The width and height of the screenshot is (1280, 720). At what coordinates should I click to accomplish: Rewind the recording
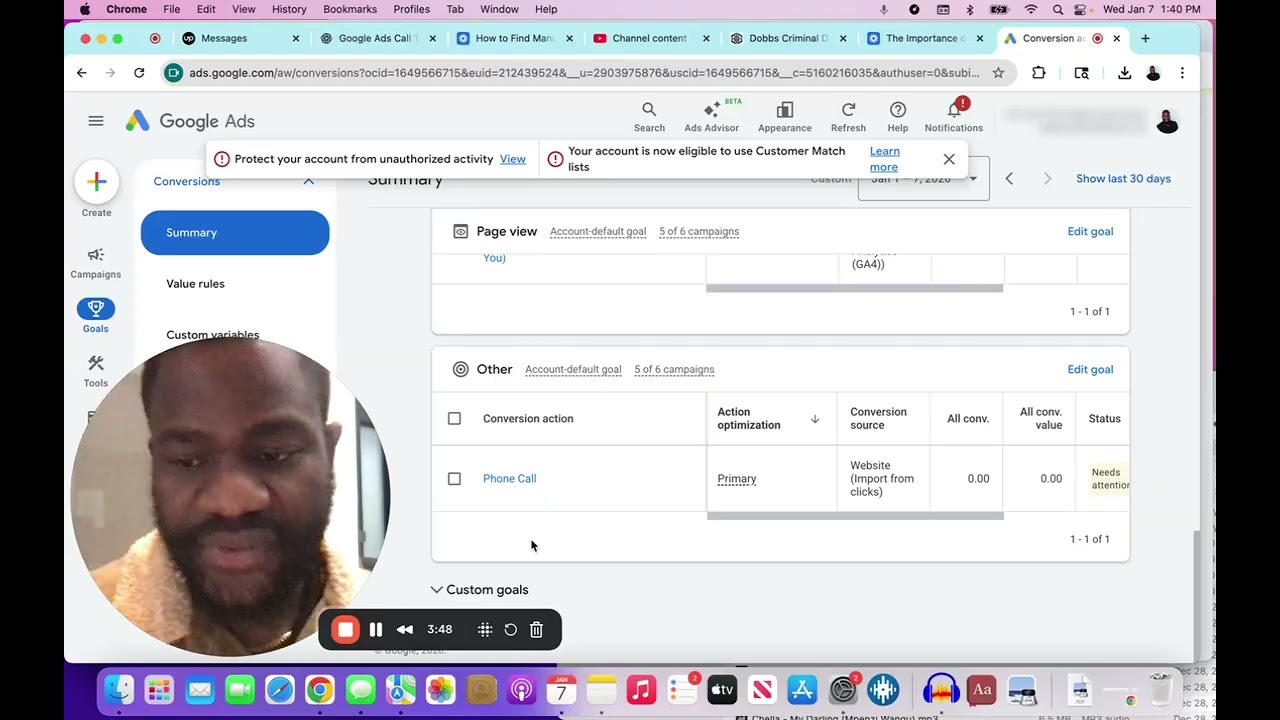(x=405, y=630)
